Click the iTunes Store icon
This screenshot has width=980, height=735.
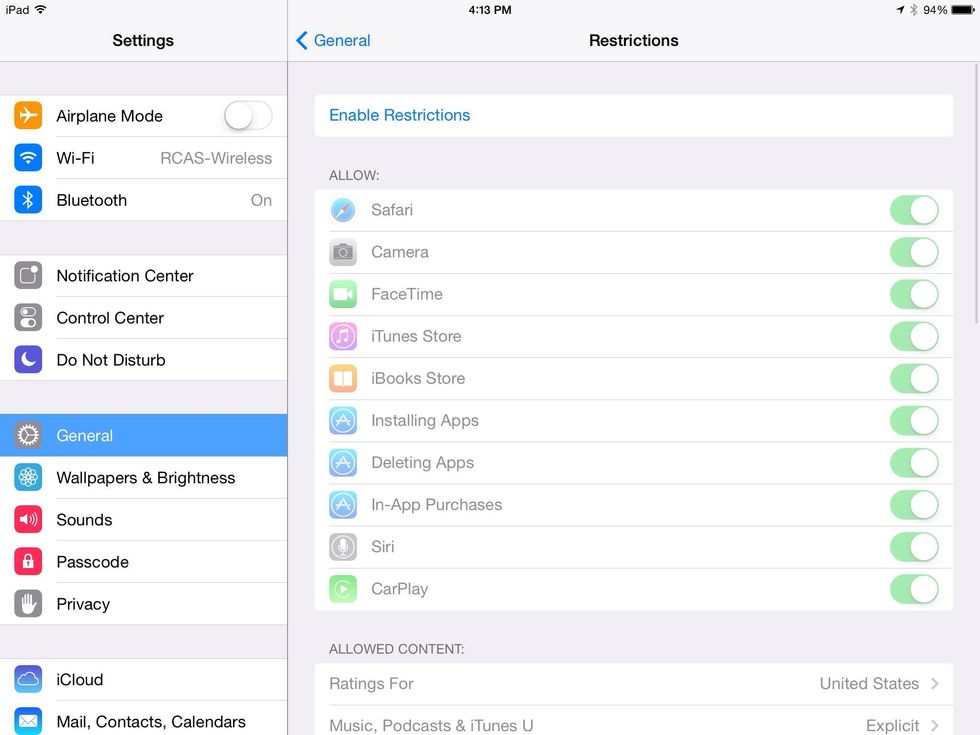click(343, 336)
